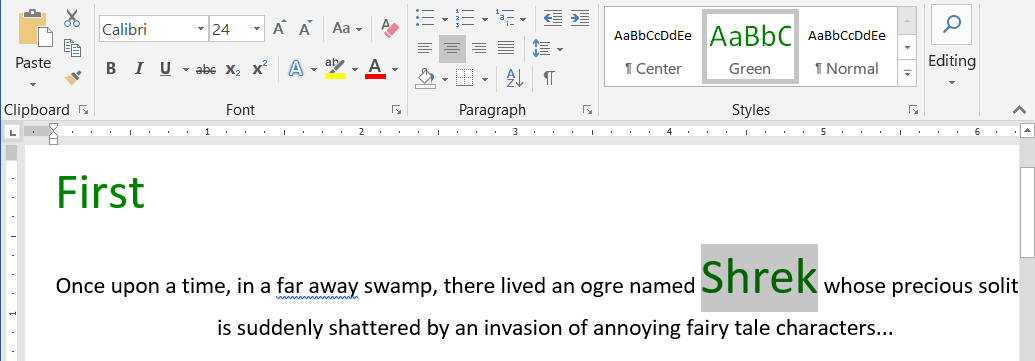Toggle Center paragraph alignment
This screenshot has width=1035, height=361.
coord(452,48)
